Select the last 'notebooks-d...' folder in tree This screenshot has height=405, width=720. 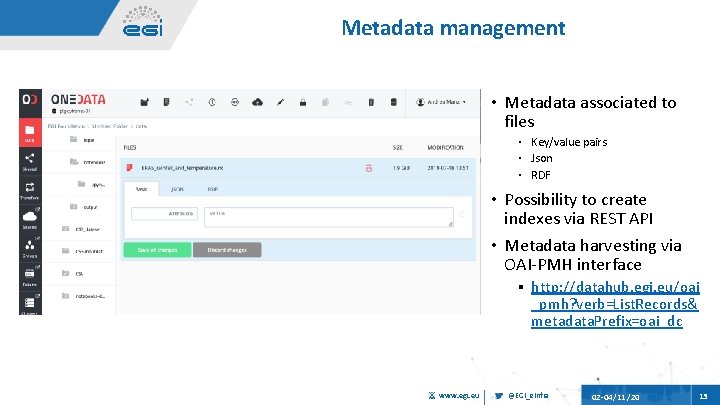84,296
